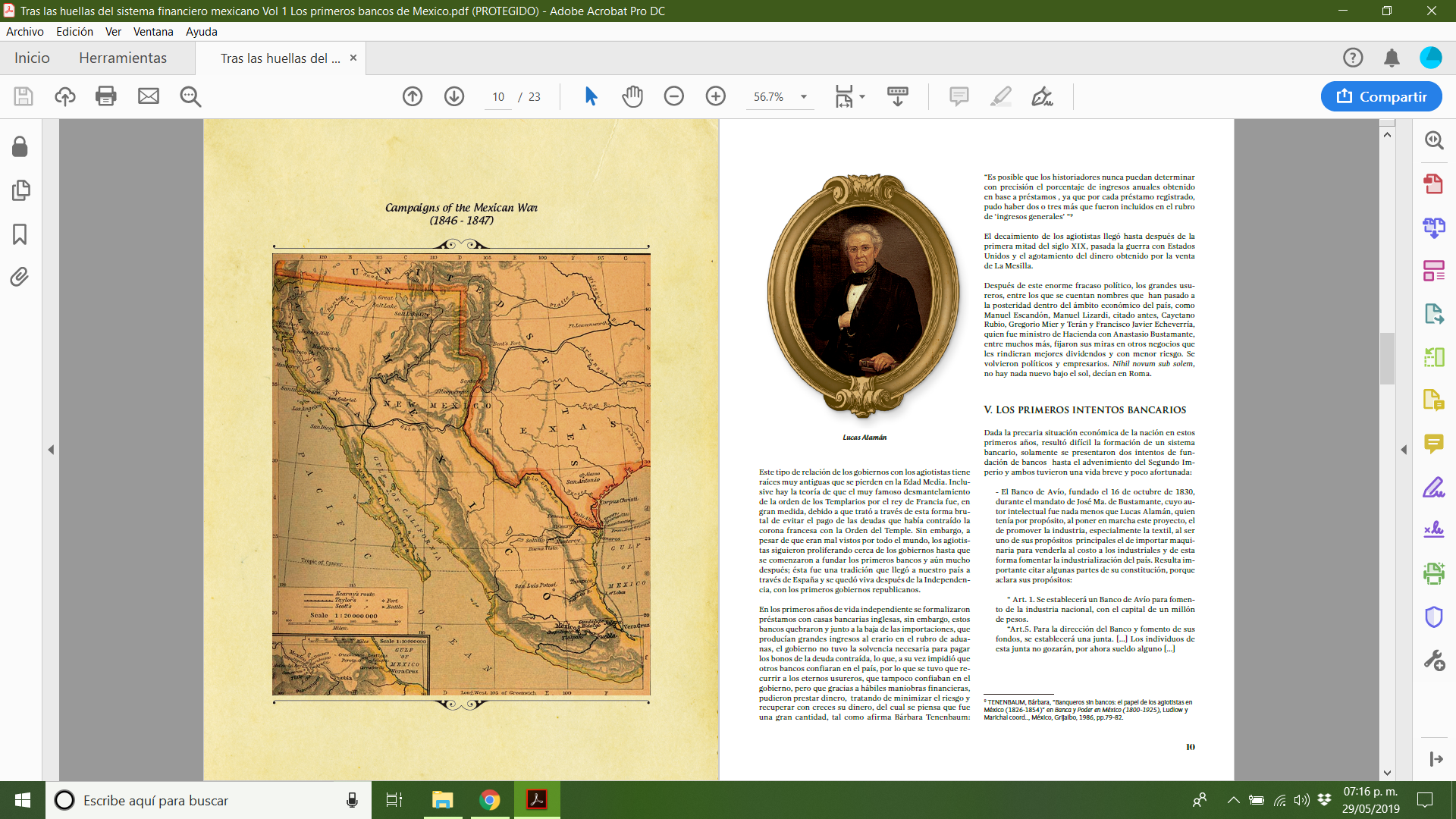Open the Bookmarks panel icon
Screen dimensions: 1456x819
point(20,234)
